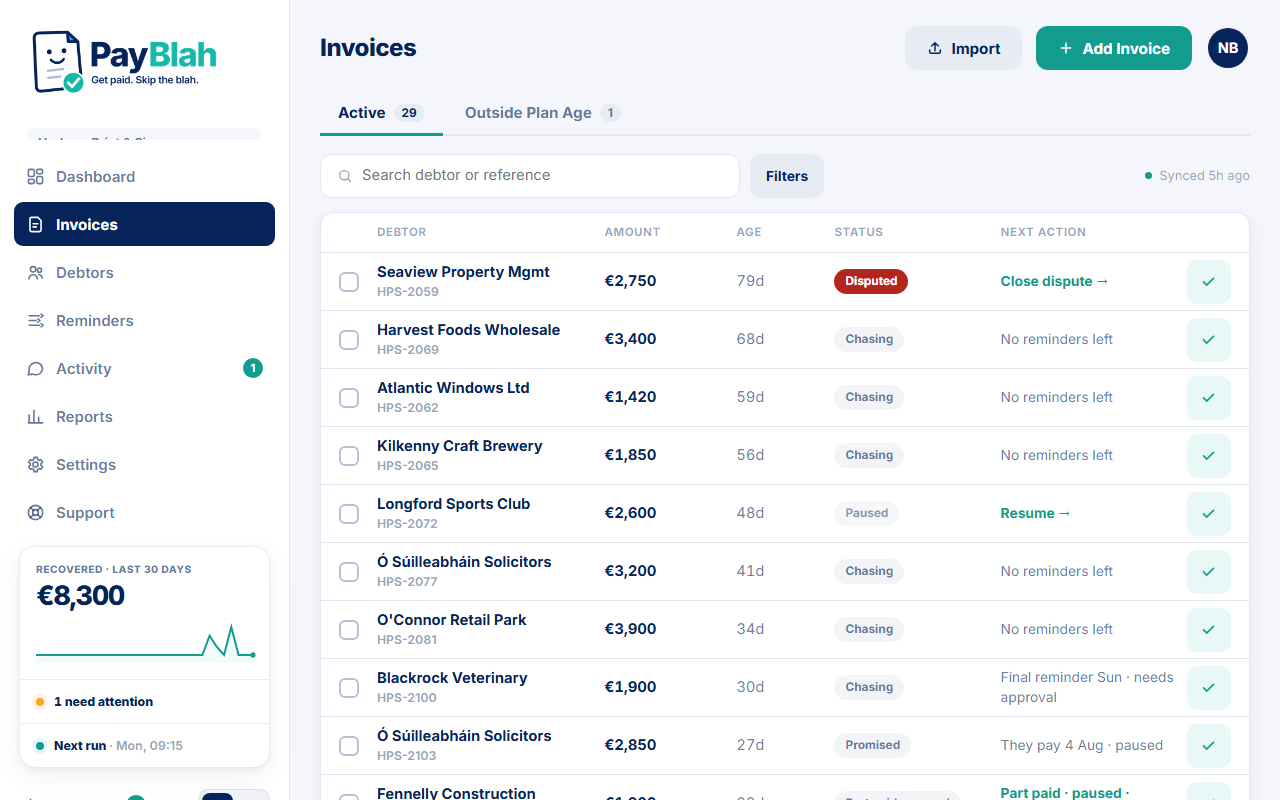The image size is (1280, 800).
Task: Click the 1 need attention alert
Action: [144, 702]
